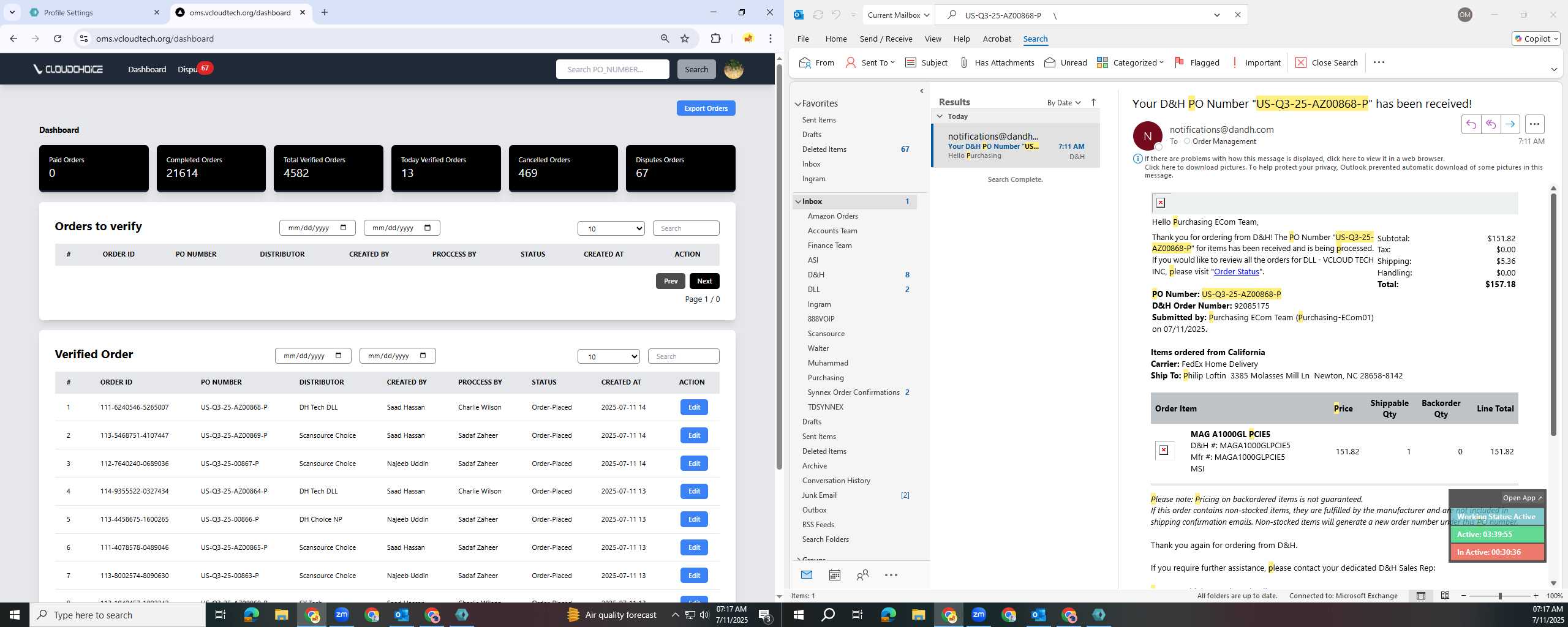Viewport: 1568px width, 627px height.
Task: Adjust the Outlook zoom slider
Action: [x=1499, y=596]
